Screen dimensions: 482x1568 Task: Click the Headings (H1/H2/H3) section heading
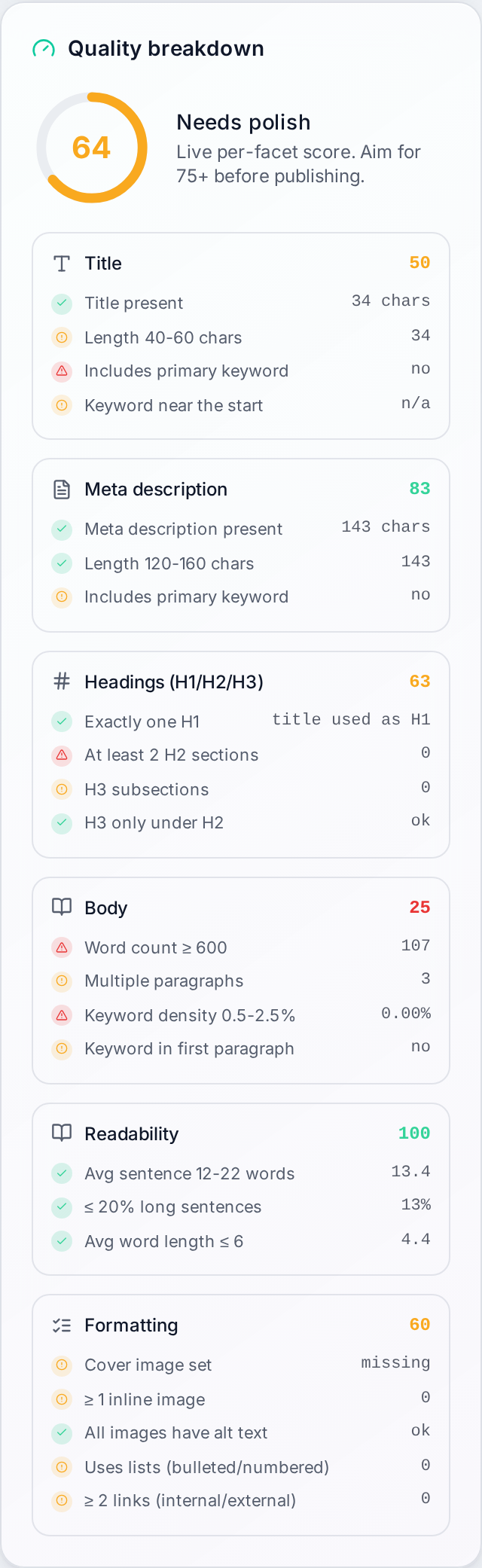(x=174, y=682)
